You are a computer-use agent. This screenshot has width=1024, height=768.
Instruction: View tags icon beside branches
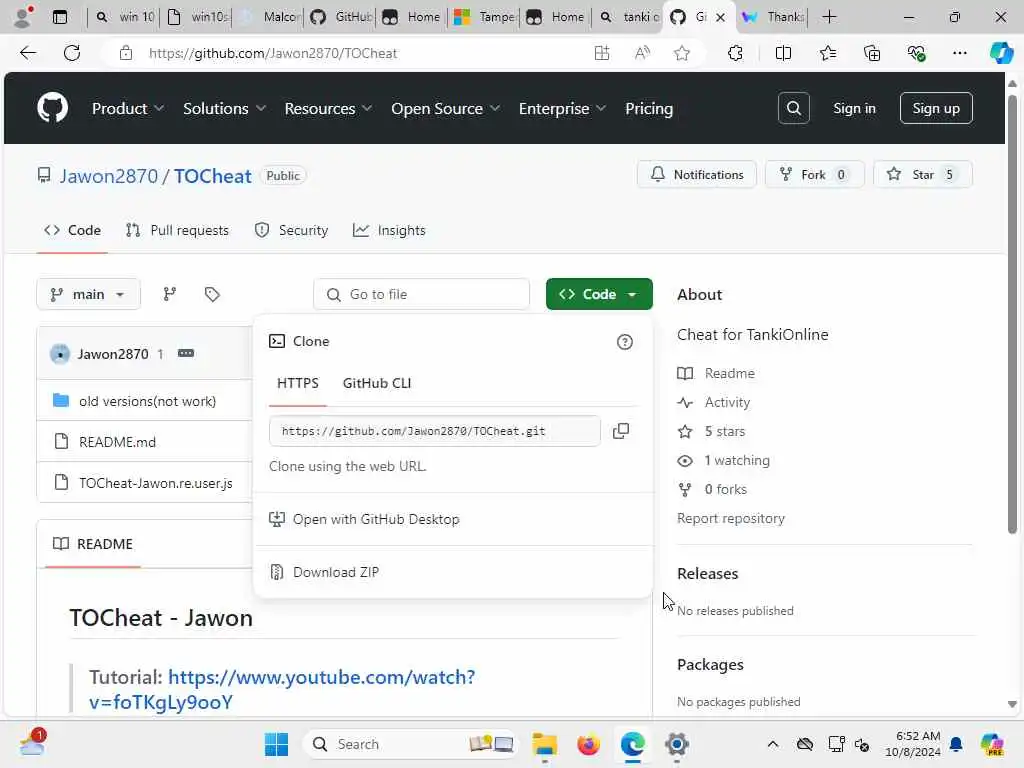(x=212, y=295)
